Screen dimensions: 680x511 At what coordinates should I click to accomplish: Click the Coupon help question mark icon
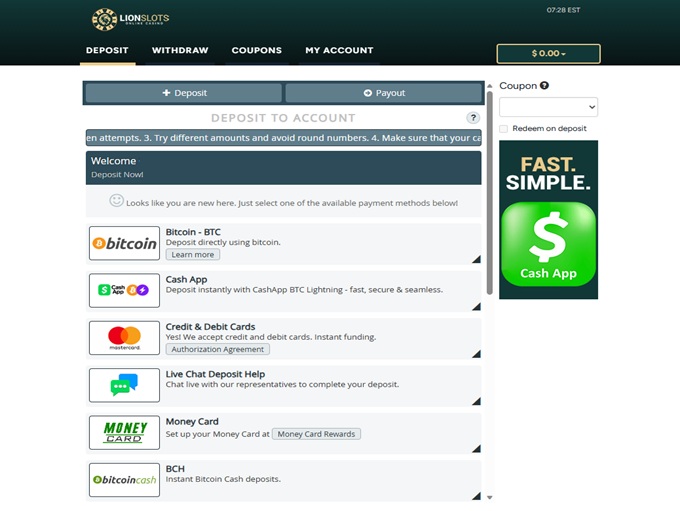tap(544, 85)
